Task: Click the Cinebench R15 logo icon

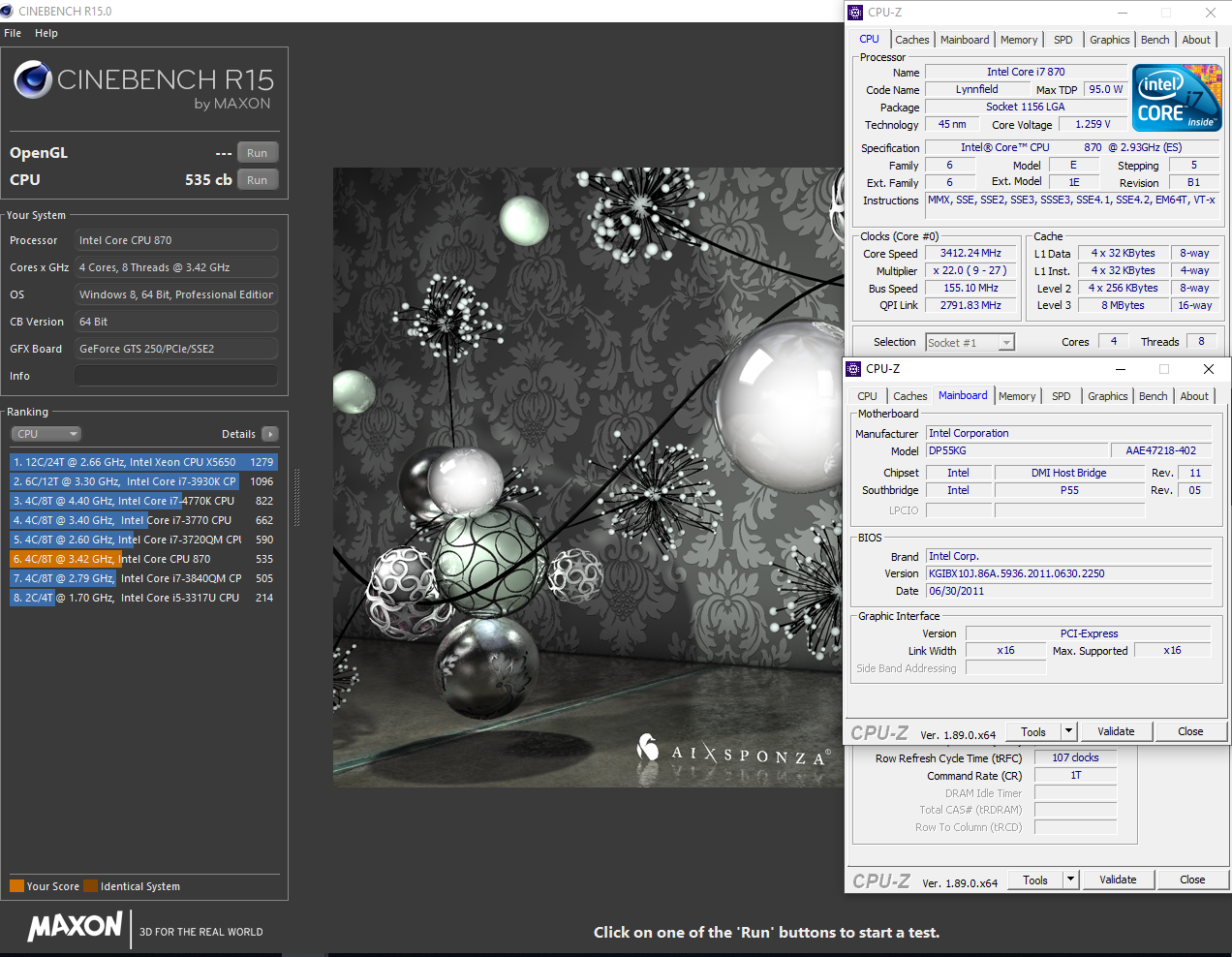Action: (x=33, y=79)
